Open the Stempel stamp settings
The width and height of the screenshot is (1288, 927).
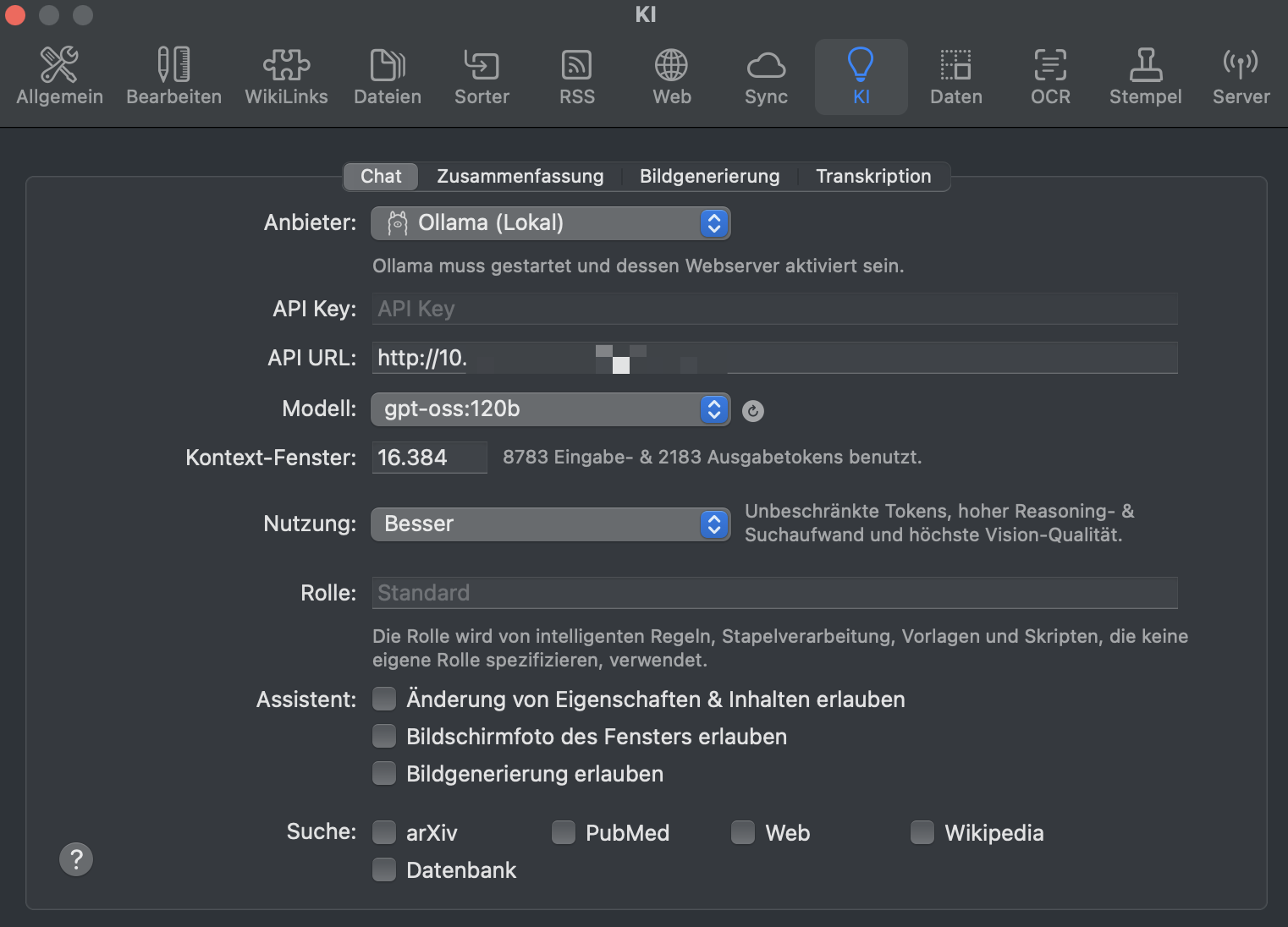click(x=1145, y=77)
